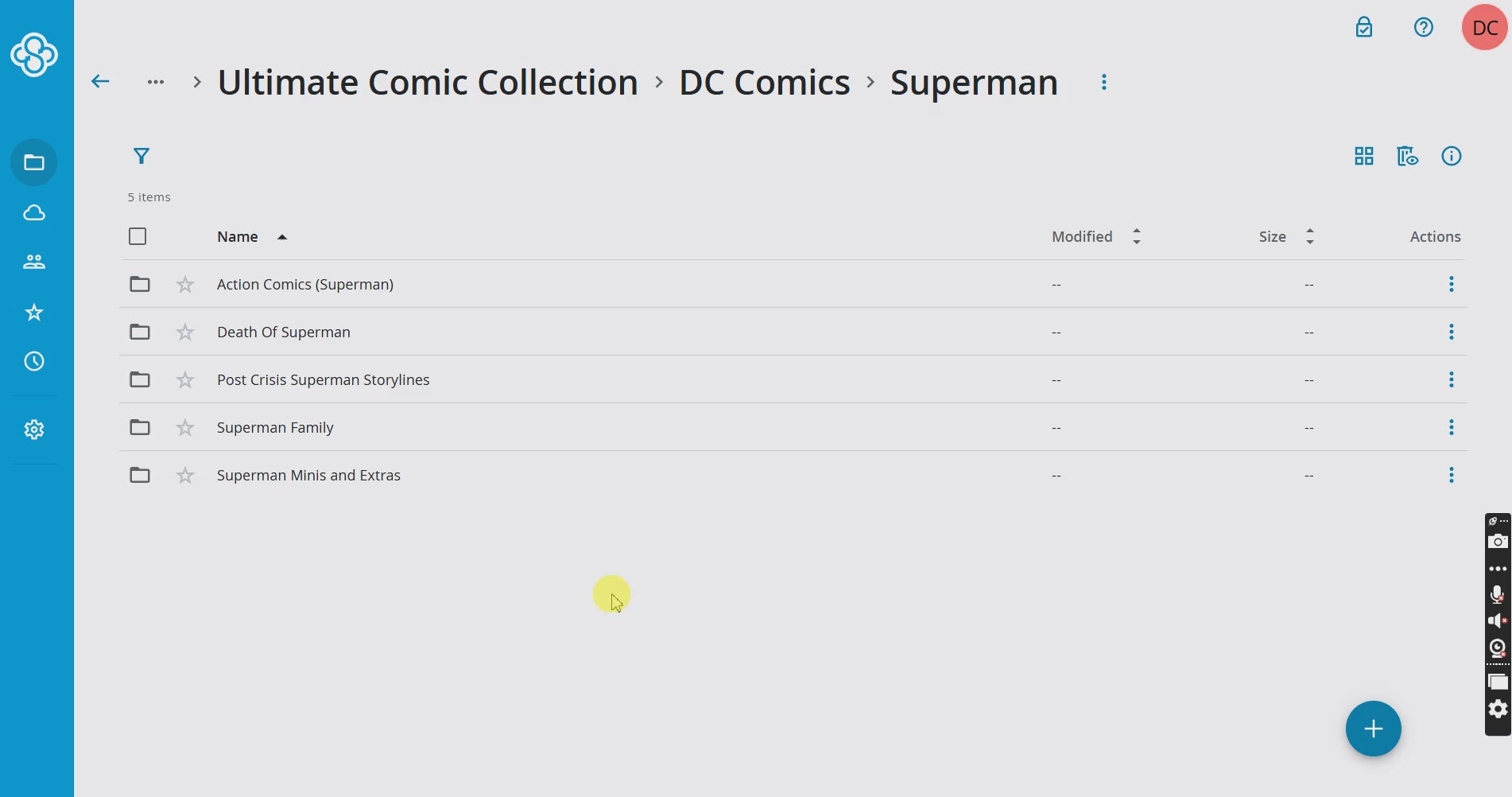Open Recent files clock icon
The image size is (1512, 797).
33,361
